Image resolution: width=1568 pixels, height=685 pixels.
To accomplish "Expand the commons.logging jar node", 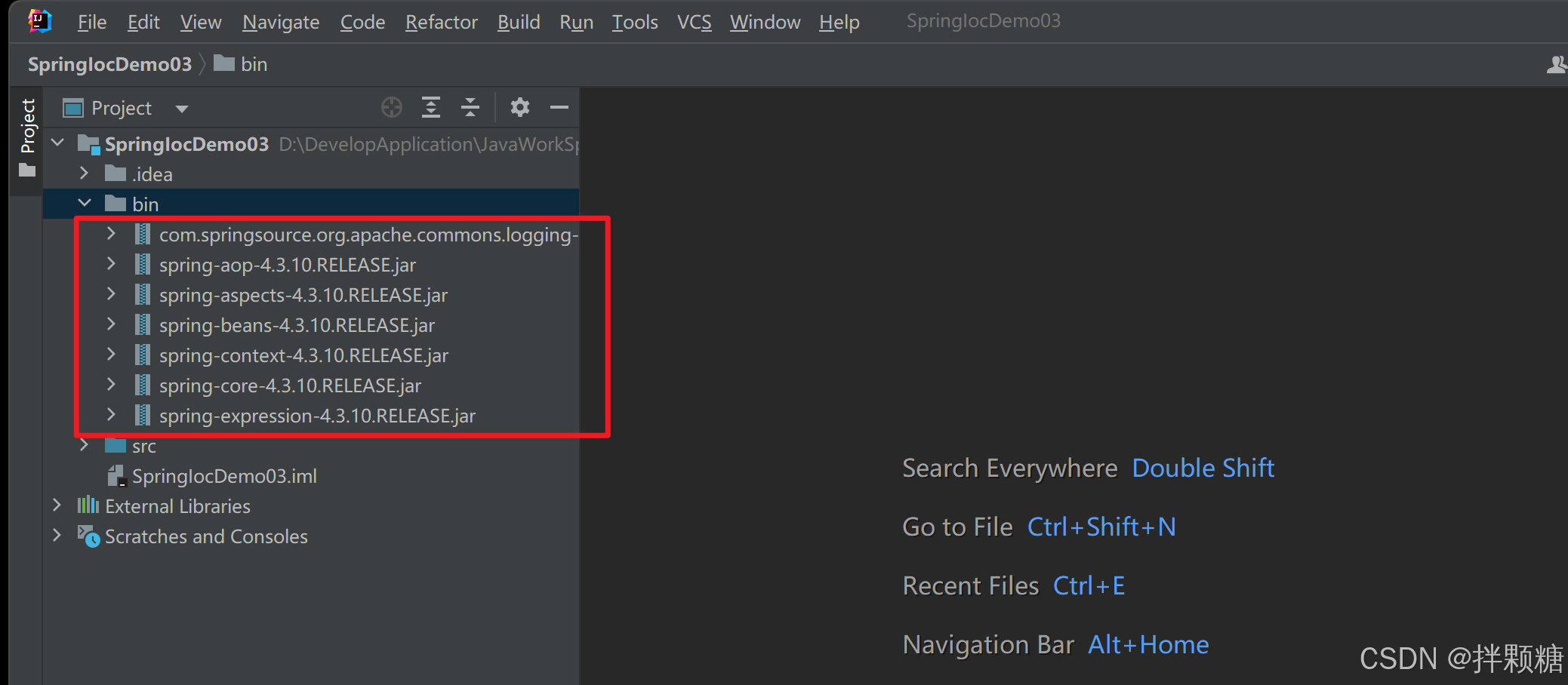I will coord(112,233).
